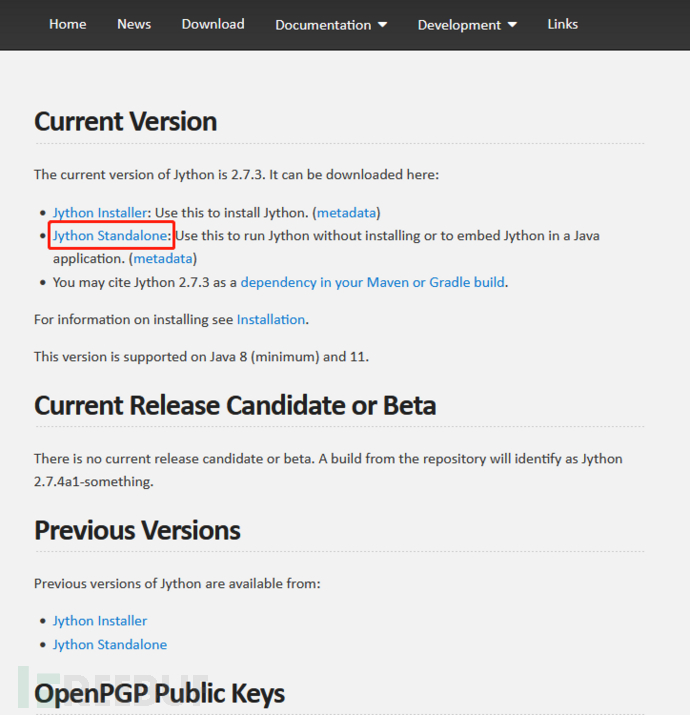Expand the Development dropdown menu

467,25
